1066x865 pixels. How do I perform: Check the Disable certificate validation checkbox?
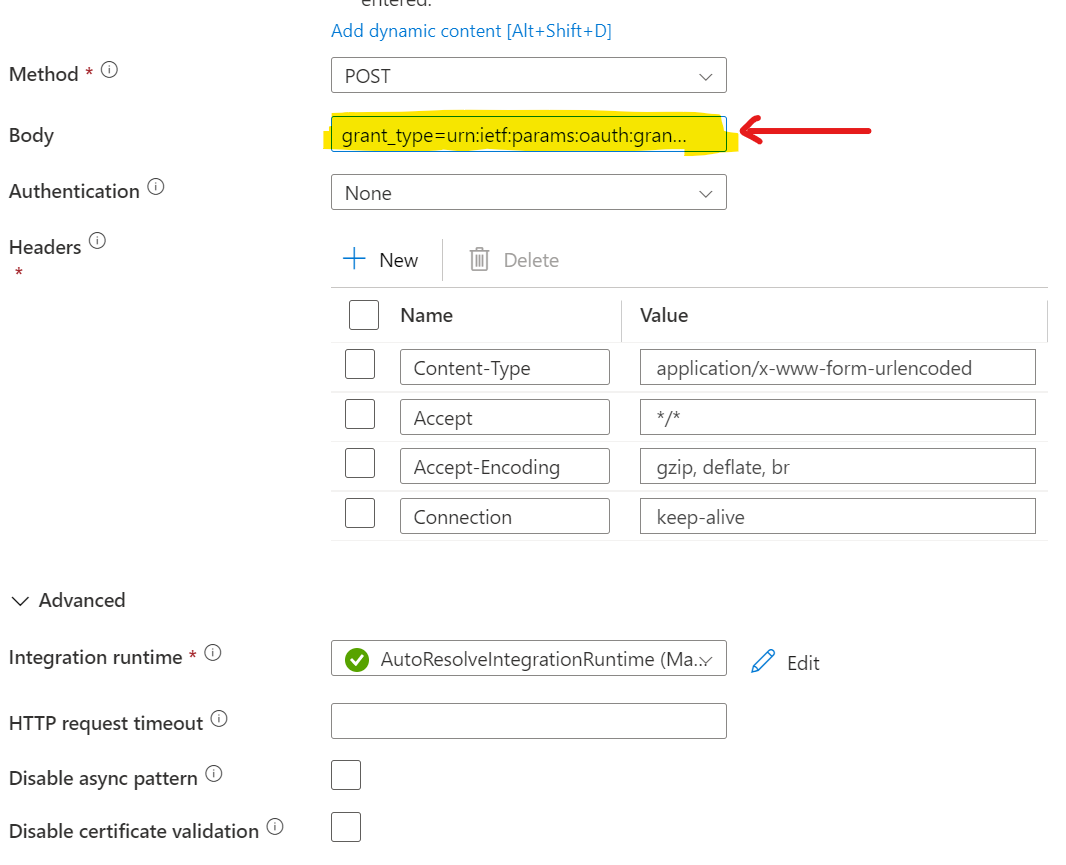point(345,826)
